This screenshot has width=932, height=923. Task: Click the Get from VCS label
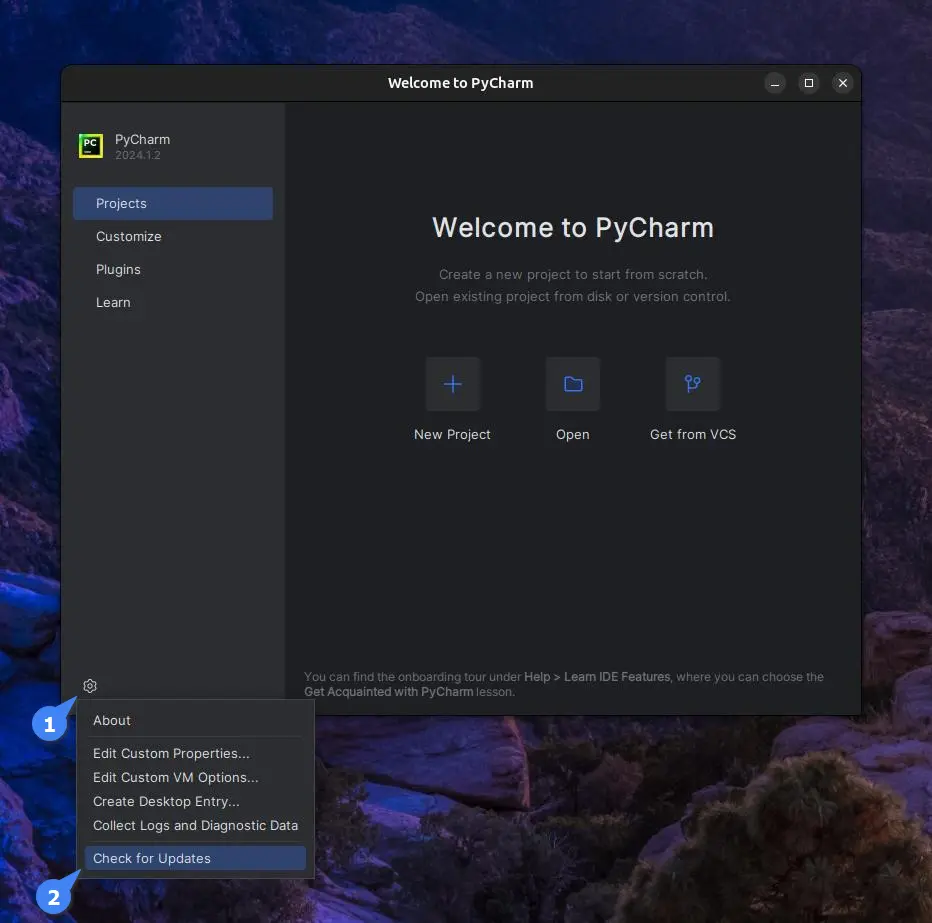tap(693, 434)
